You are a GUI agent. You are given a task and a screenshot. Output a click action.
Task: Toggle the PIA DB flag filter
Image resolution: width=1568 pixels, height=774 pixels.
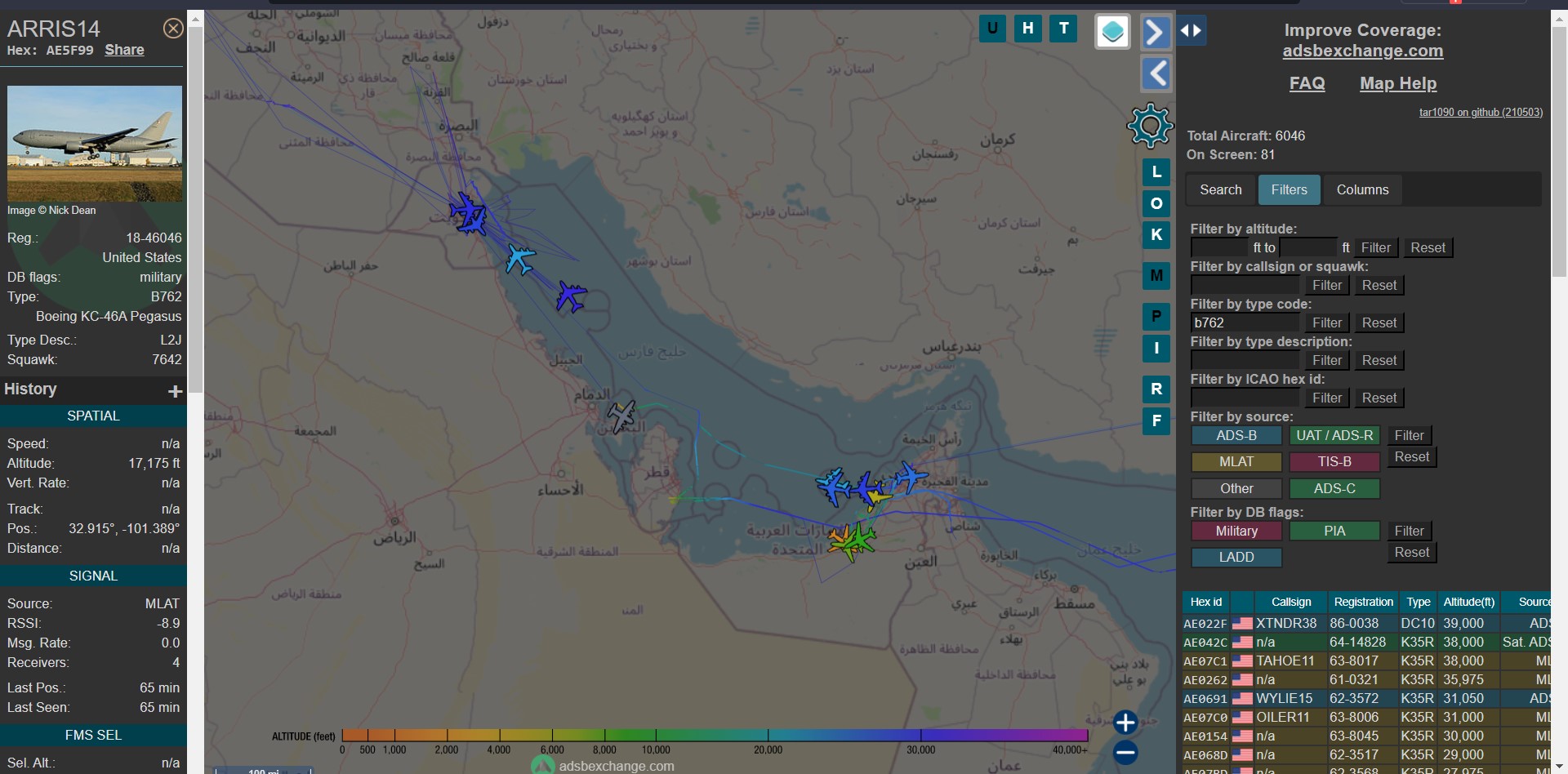[1334, 532]
